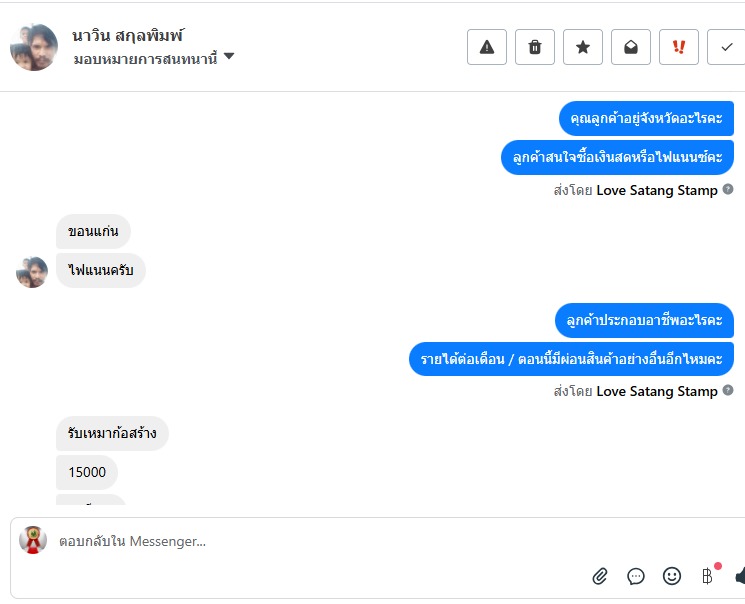Click the customer profile photo in header
The image size is (745, 604).
point(34,47)
